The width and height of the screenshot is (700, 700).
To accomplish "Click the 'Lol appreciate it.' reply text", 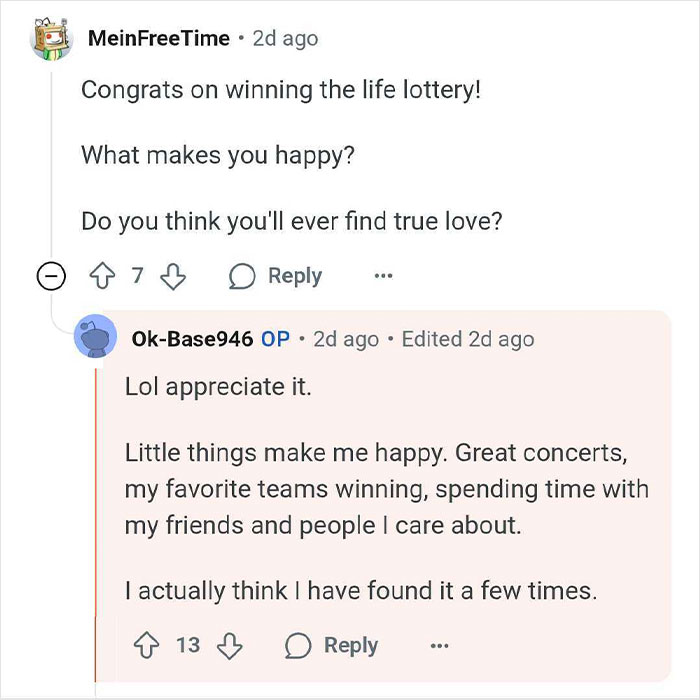I will pos(218,387).
